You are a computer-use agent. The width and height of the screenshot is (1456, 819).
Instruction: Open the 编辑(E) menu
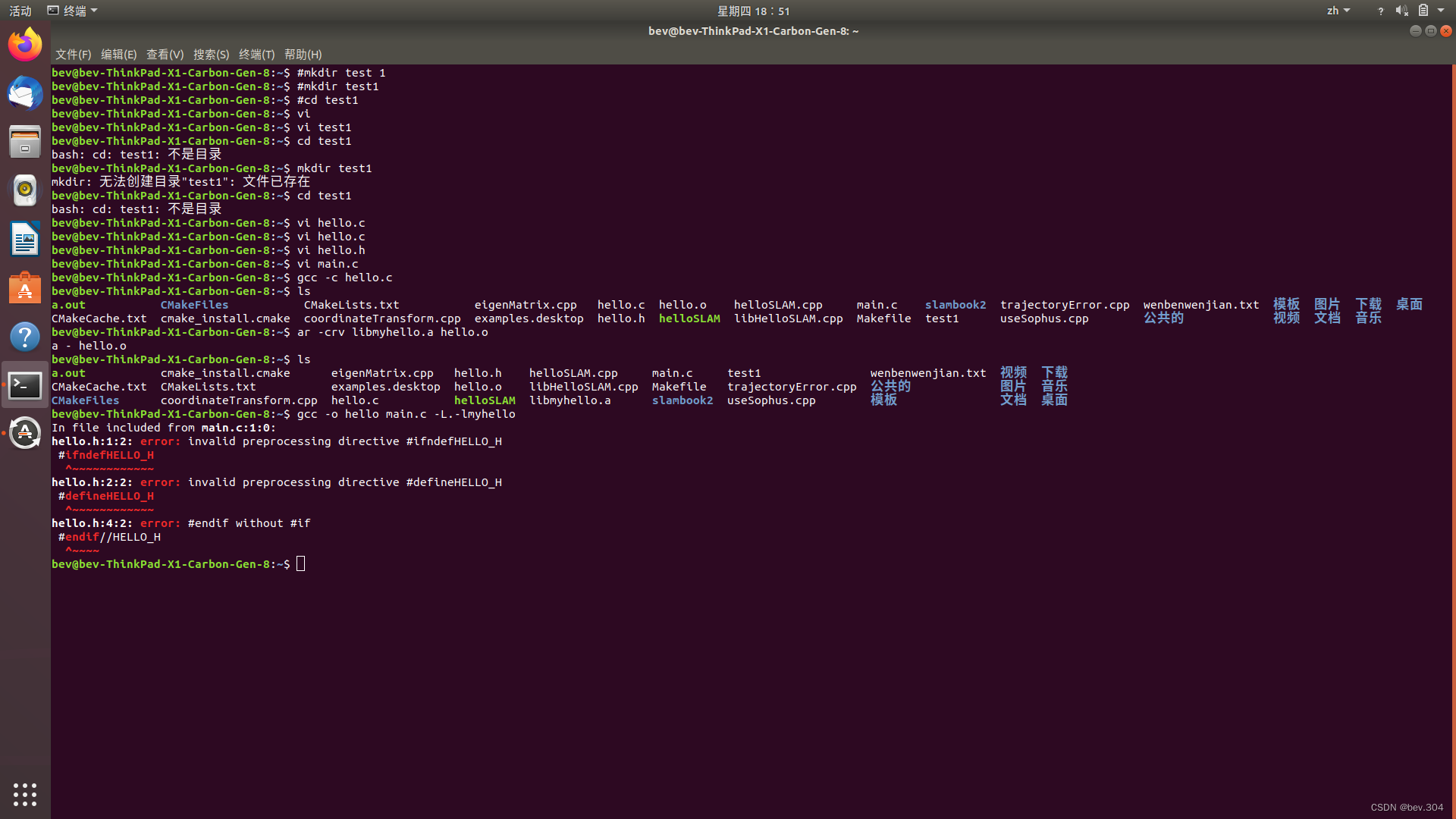[118, 55]
